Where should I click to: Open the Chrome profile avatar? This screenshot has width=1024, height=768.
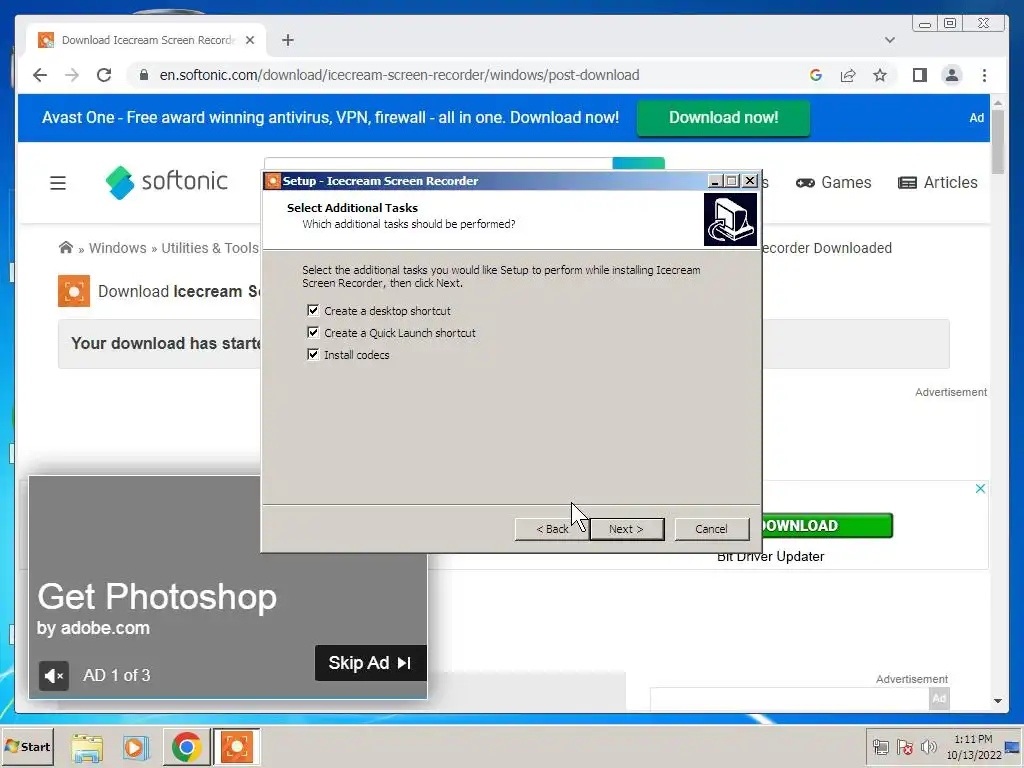click(952, 75)
